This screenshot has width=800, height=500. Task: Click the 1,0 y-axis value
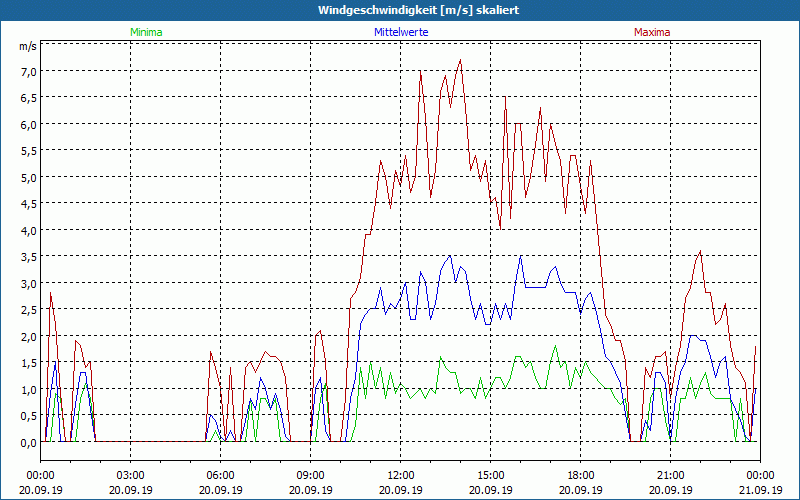[x=28, y=390]
